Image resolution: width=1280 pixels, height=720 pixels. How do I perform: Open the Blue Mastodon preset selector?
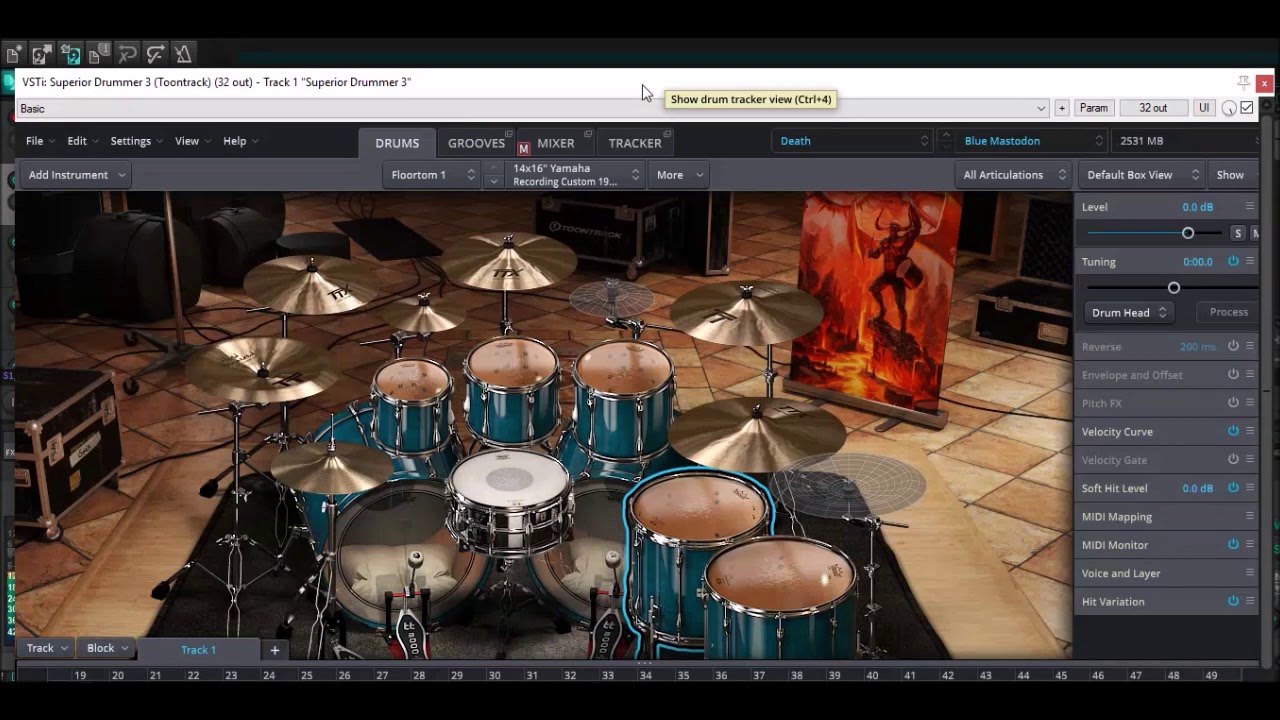tap(1031, 141)
